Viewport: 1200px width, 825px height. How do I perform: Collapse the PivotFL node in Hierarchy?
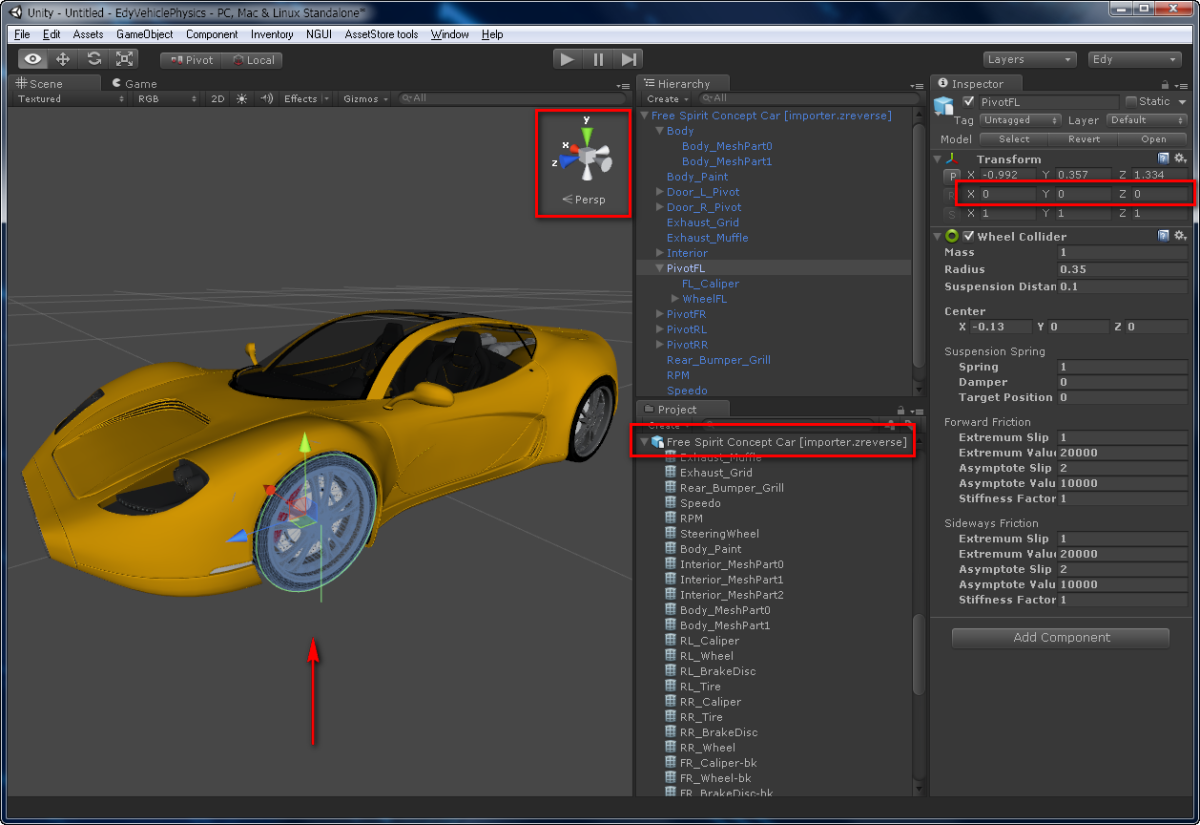point(660,268)
